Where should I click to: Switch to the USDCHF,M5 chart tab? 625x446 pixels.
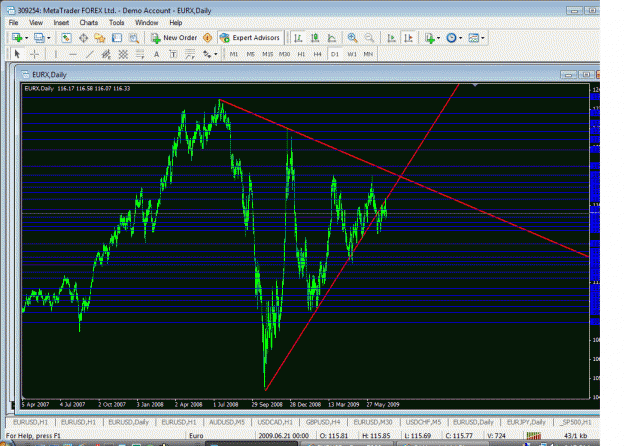pos(423,422)
